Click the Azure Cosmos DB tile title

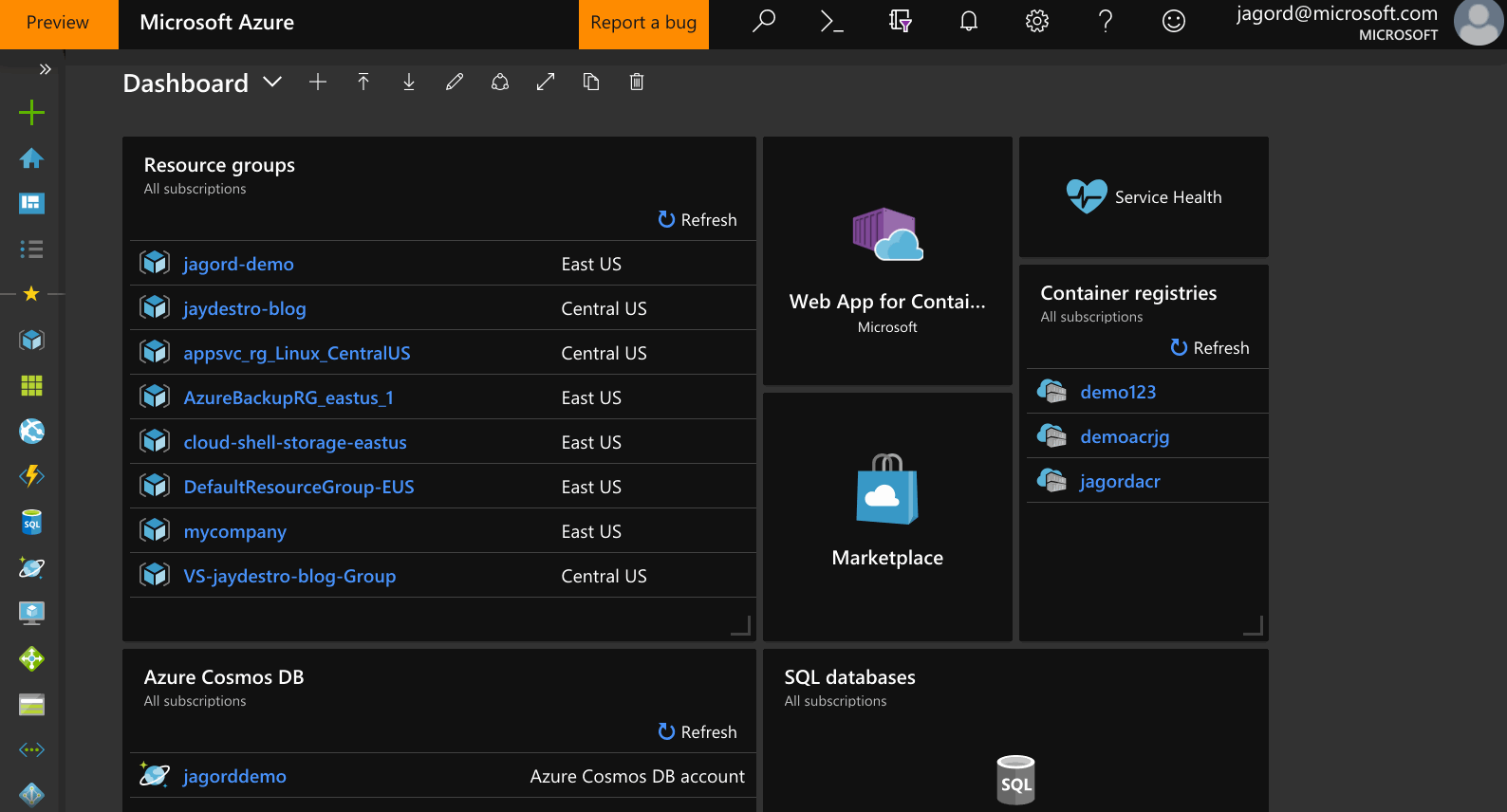224,677
